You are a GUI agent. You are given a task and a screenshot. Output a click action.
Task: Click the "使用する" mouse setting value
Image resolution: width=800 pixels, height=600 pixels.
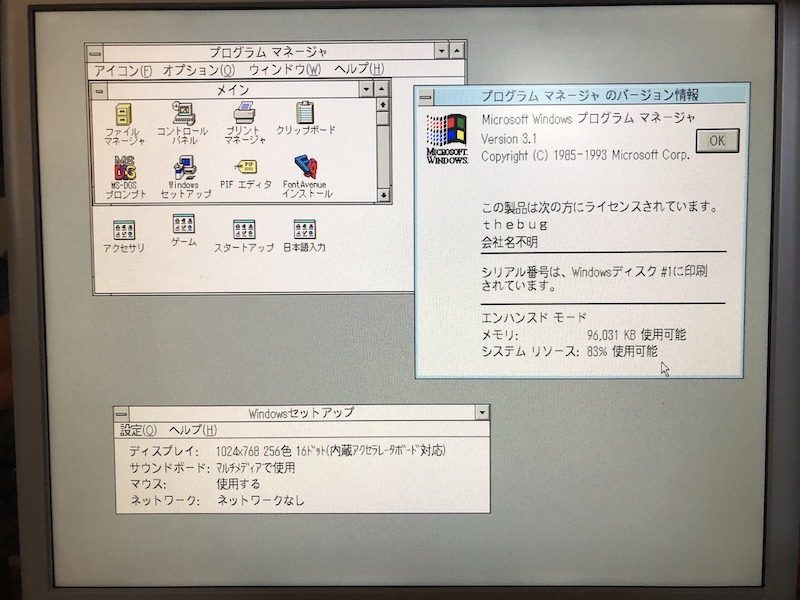point(238,484)
